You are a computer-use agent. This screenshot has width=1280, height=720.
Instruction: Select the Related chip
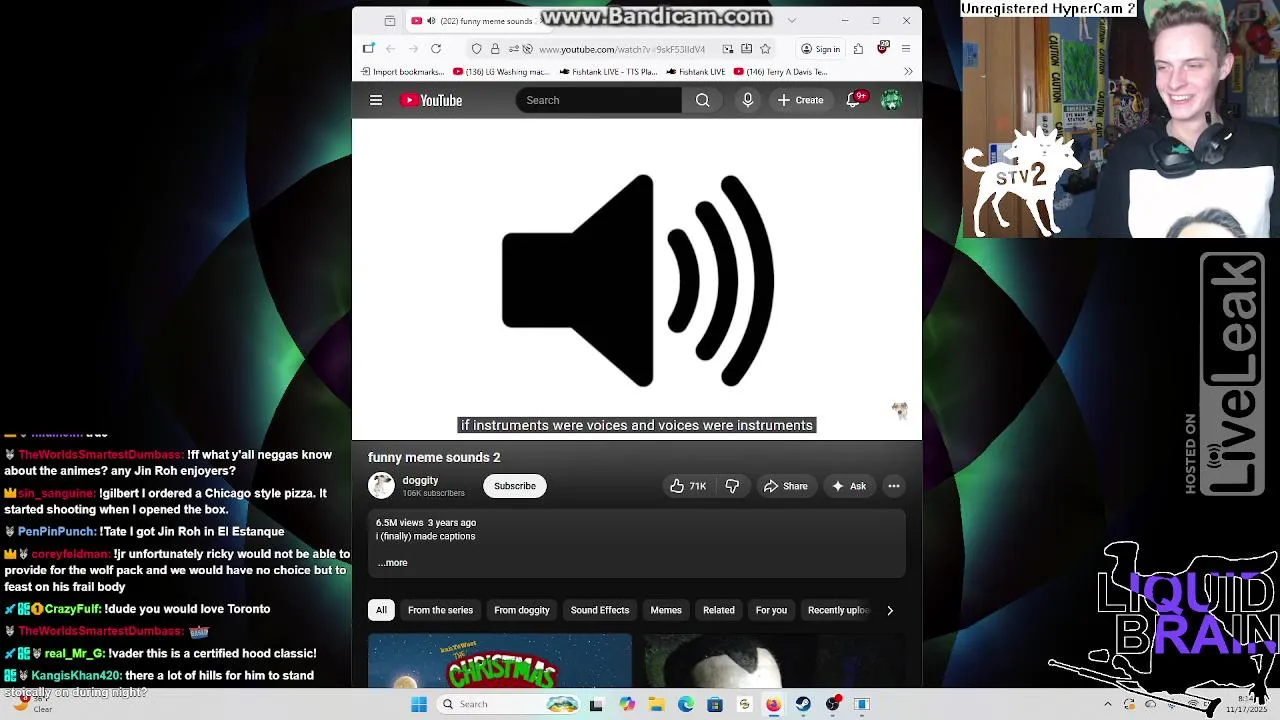click(718, 610)
